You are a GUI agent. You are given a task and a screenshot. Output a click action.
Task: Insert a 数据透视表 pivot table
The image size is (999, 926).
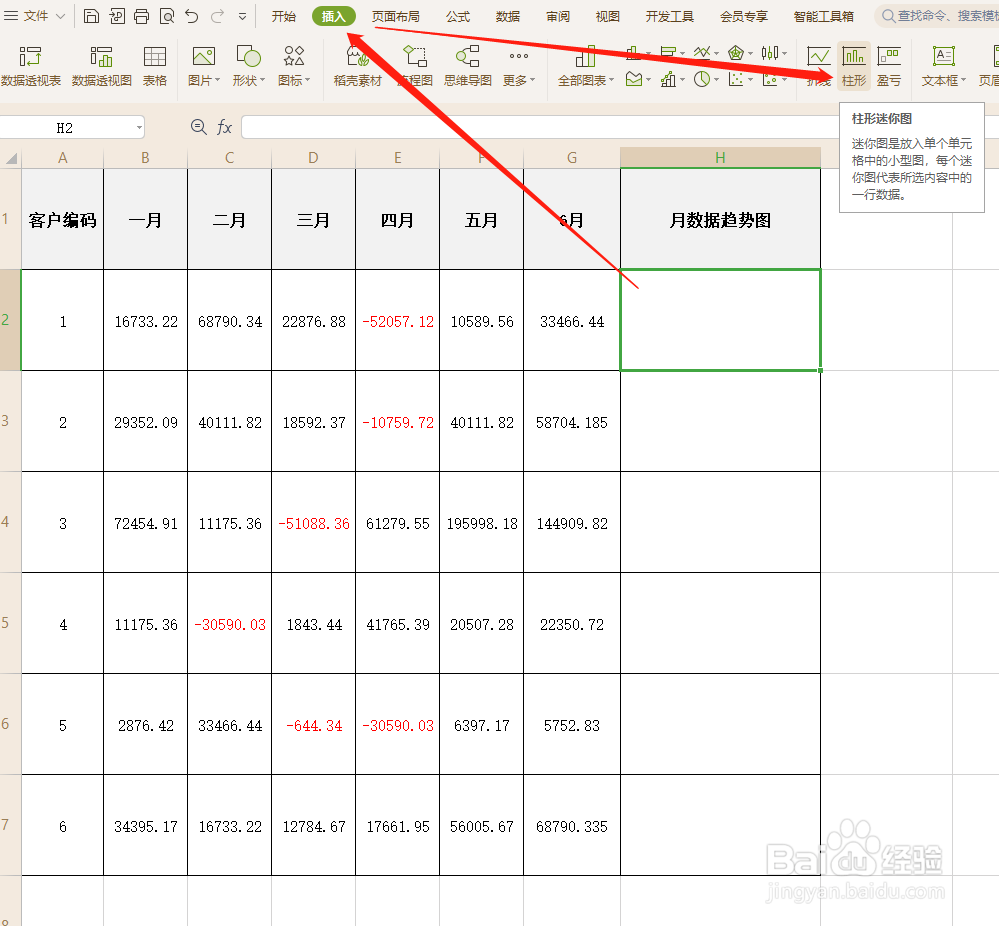coord(31,66)
